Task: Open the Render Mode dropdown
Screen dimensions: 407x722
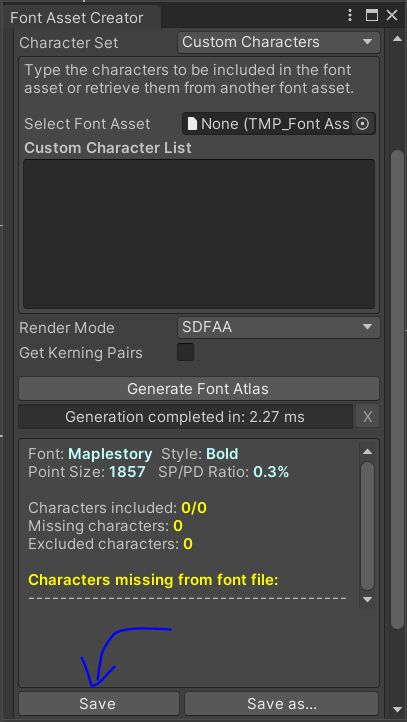Action: pos(279,327)
